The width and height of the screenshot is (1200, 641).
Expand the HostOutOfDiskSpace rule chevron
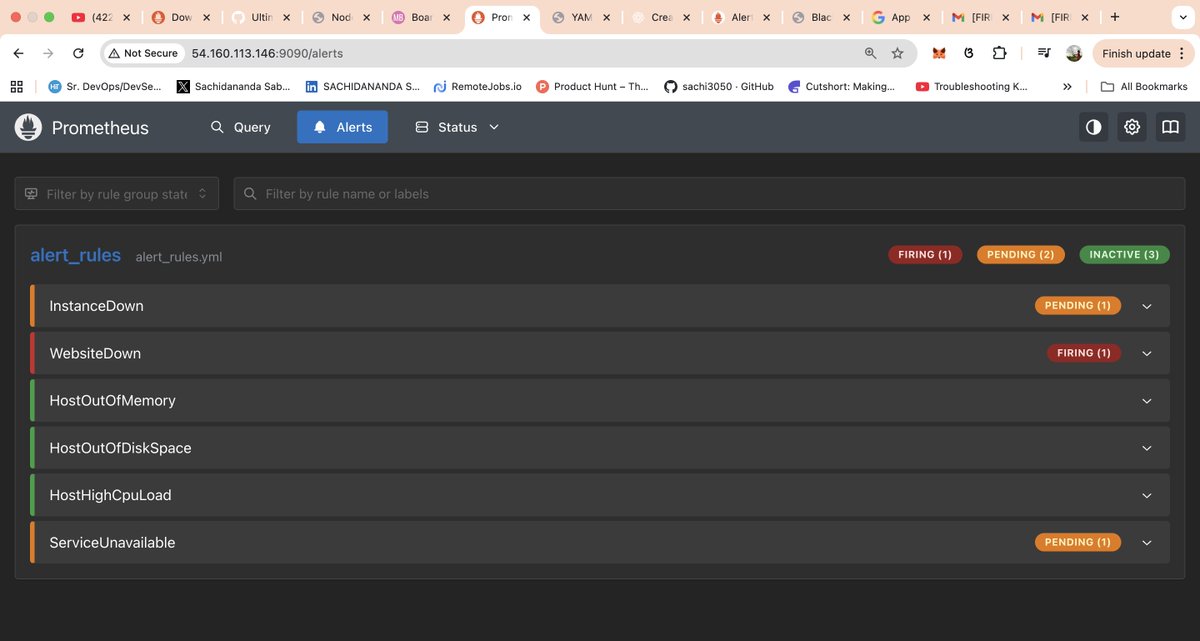(x=1147, y=448)
